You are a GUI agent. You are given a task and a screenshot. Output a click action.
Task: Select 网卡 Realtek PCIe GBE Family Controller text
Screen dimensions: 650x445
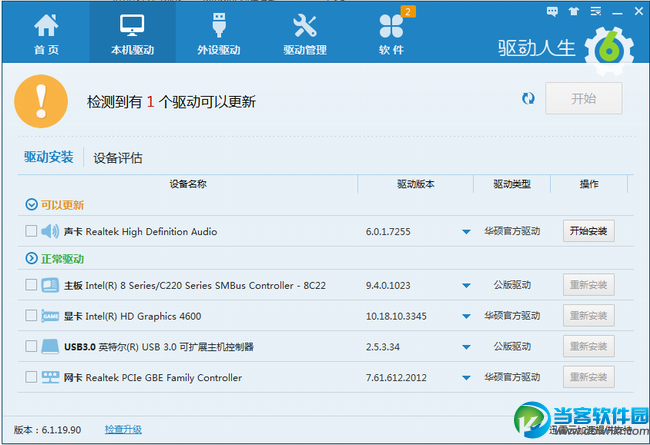tap(153, 377)
